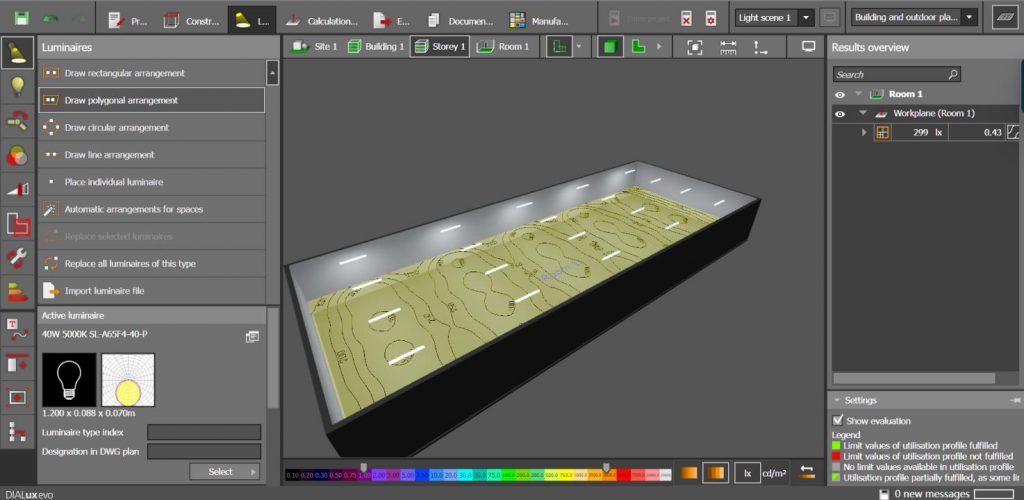Open the colour filter circles tool
Viewport: 1024px width, 500px height.
click(18, 155)
